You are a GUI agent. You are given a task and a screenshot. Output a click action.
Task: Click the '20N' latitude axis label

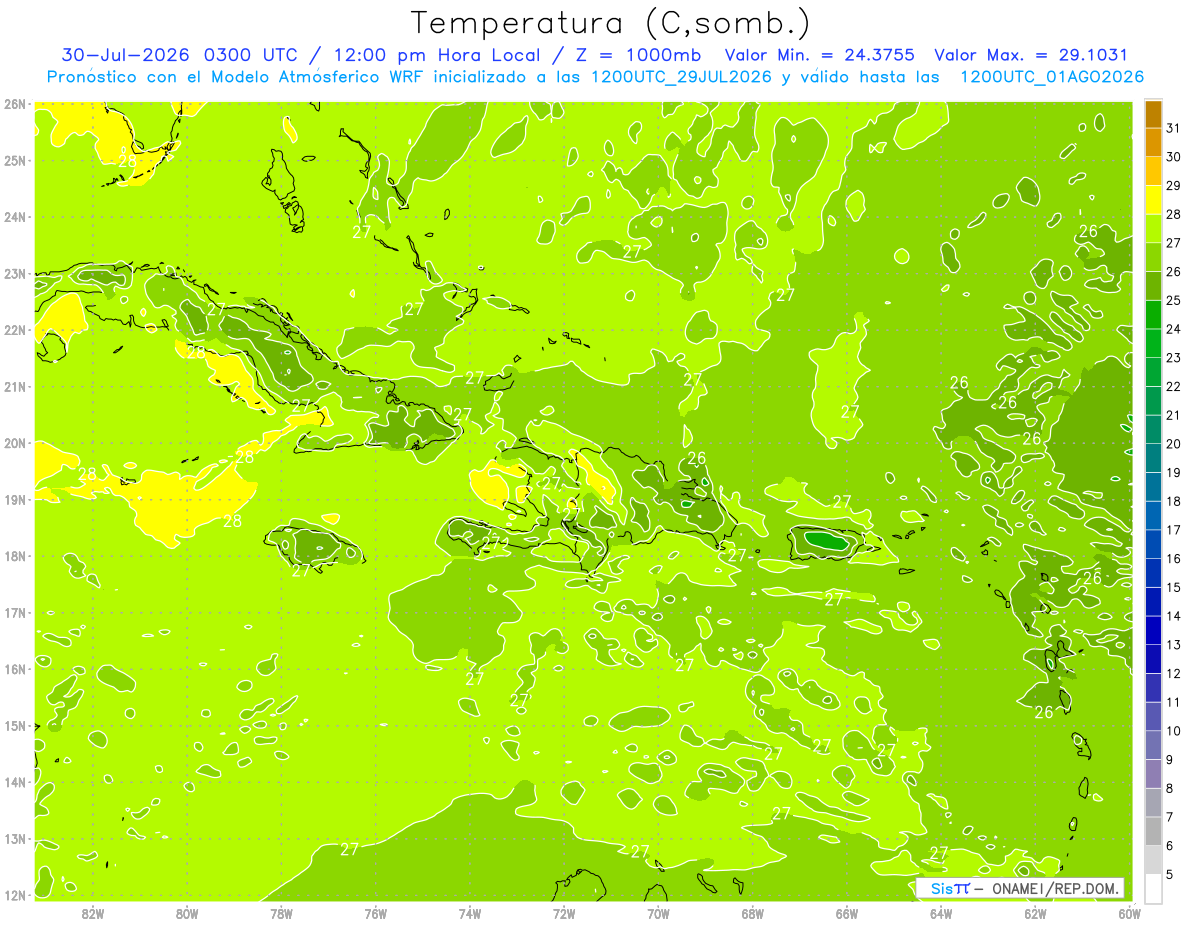(x=15, y=443)
